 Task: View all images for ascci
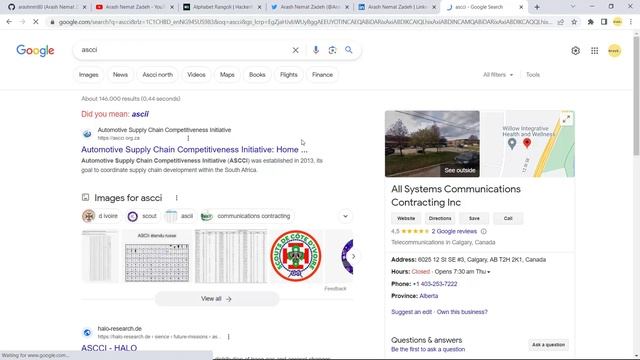217,299
